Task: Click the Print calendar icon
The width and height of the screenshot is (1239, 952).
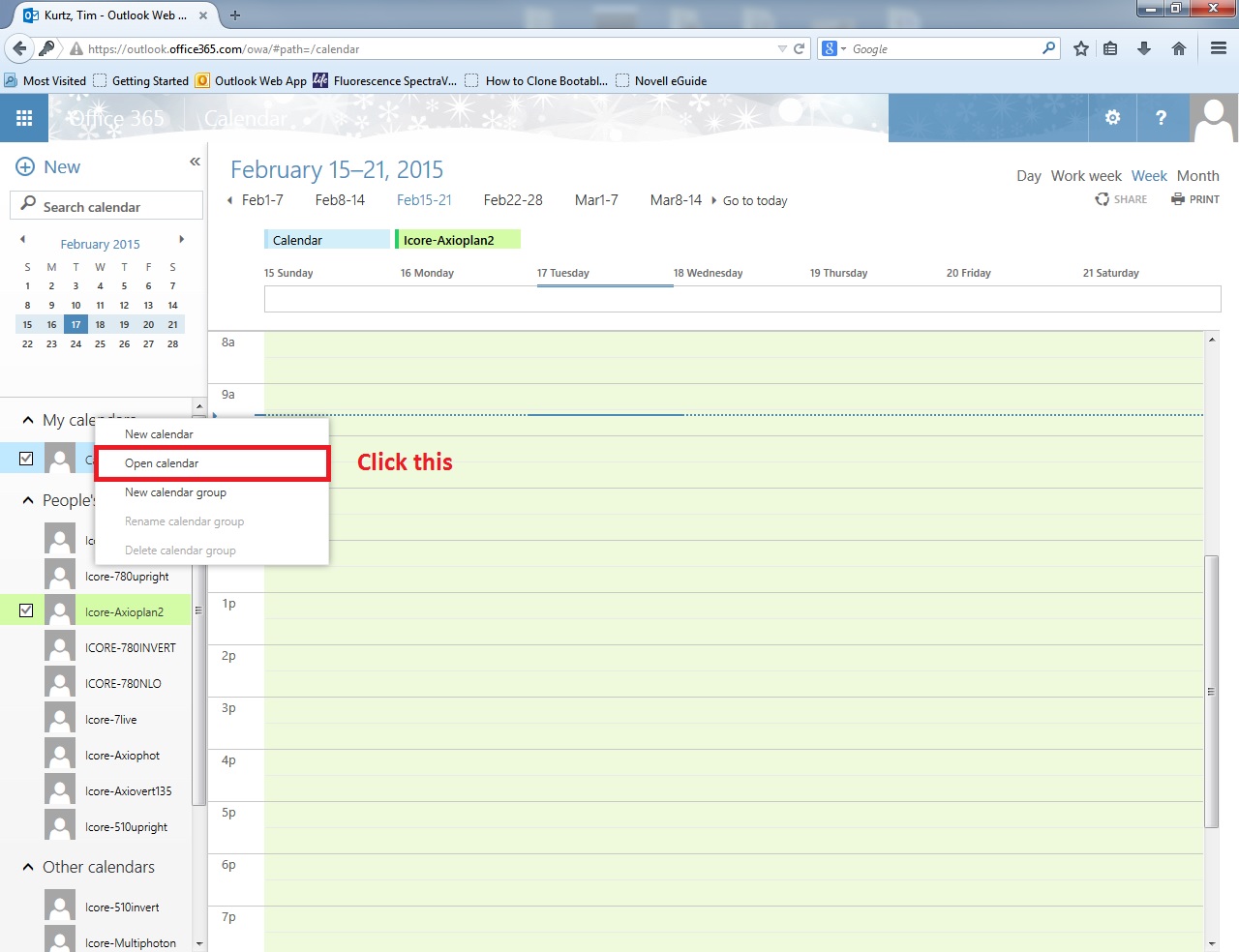Action: click(x=1178, y=199)
